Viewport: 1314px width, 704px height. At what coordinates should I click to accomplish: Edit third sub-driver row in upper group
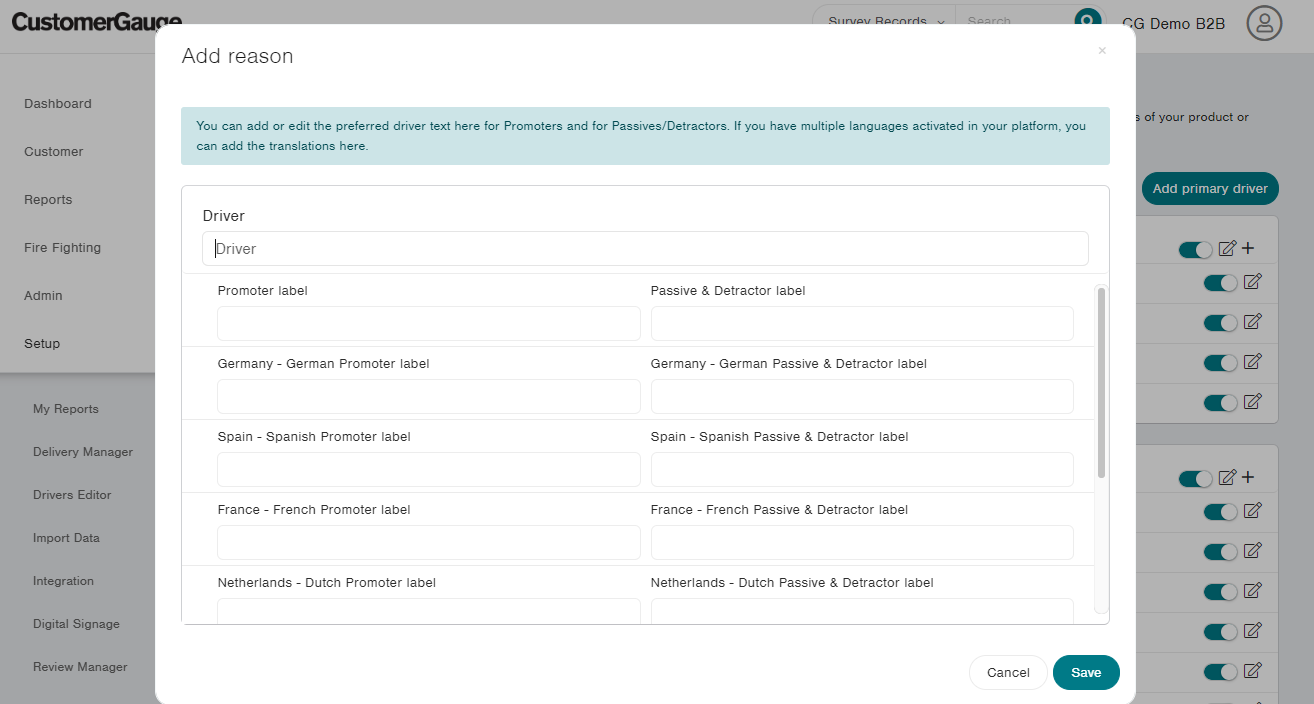coord(1252,362)
